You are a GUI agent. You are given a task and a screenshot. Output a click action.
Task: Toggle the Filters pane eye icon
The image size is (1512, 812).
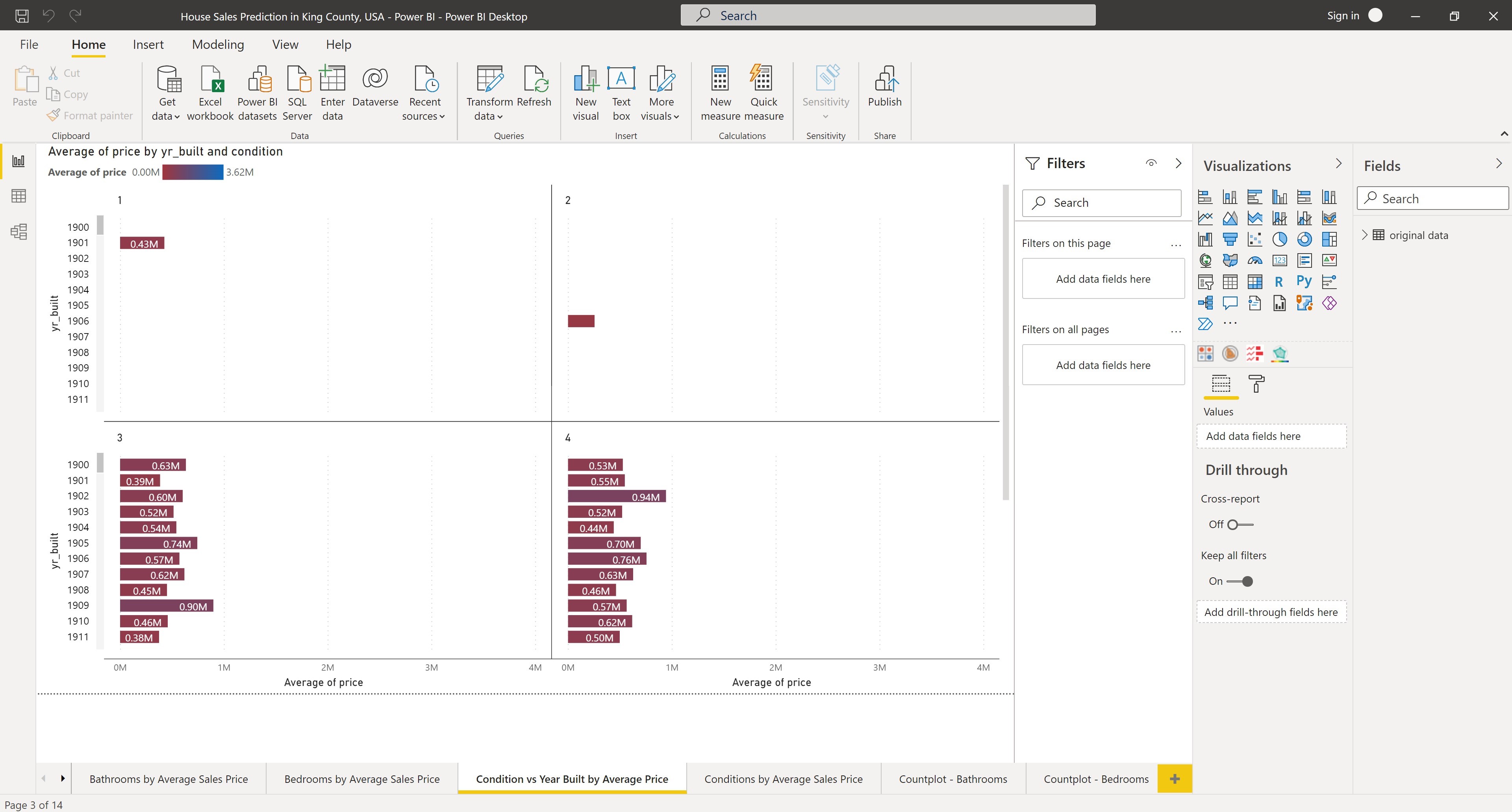(1151, 163)
